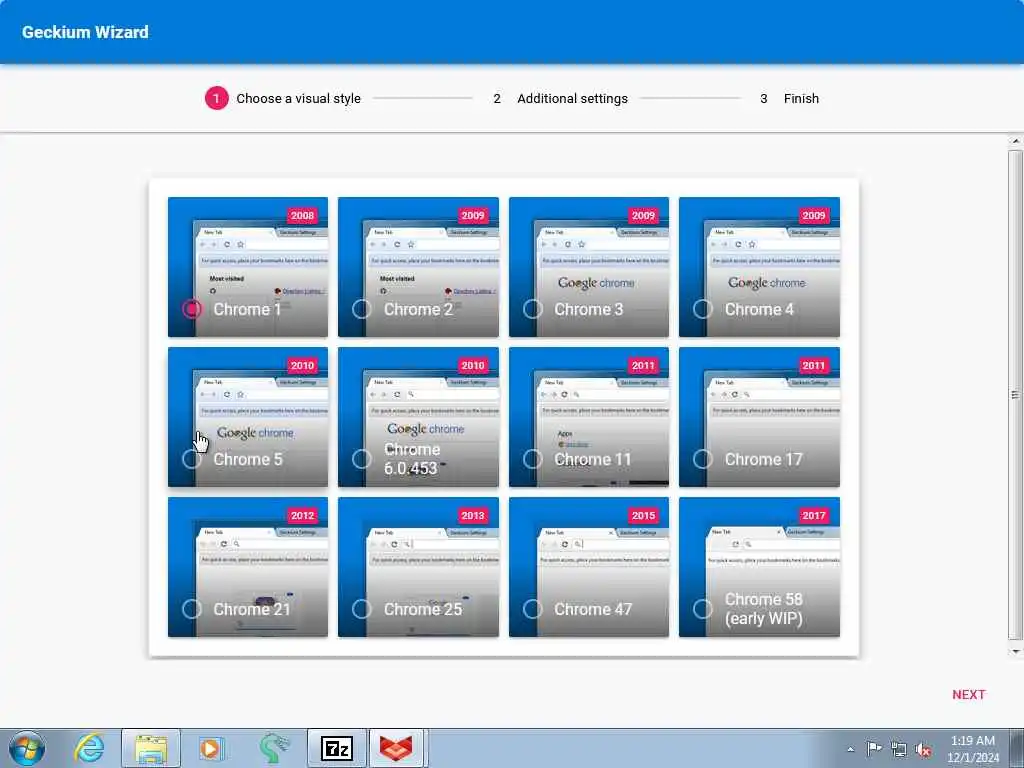Viewport: 1024px width, 768px height.
Task: Select the Chrome 6.0.453 radio button
Action: point(362,459)
